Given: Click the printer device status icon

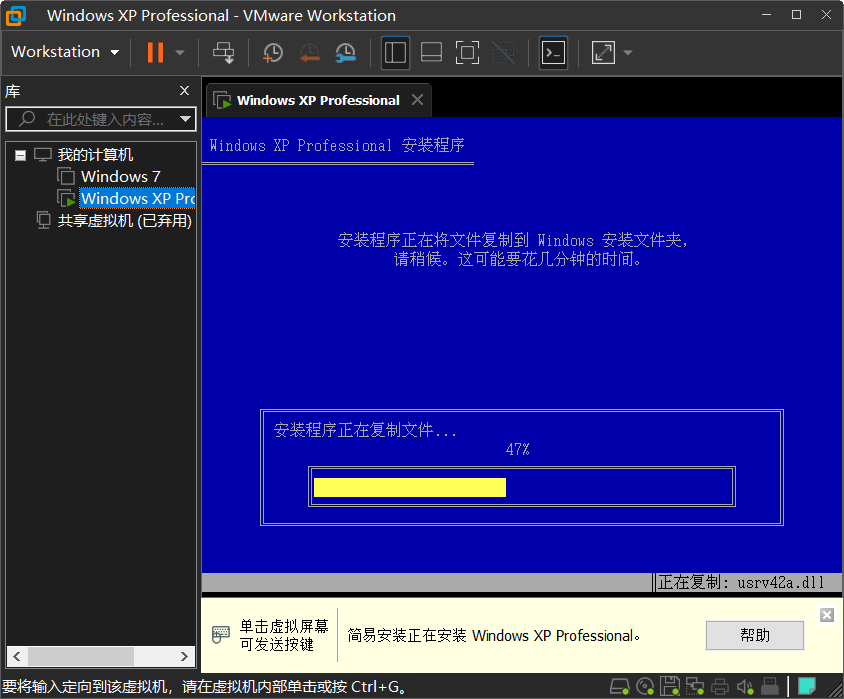Looking at the screenshot, I should click(x=721, y=687).
